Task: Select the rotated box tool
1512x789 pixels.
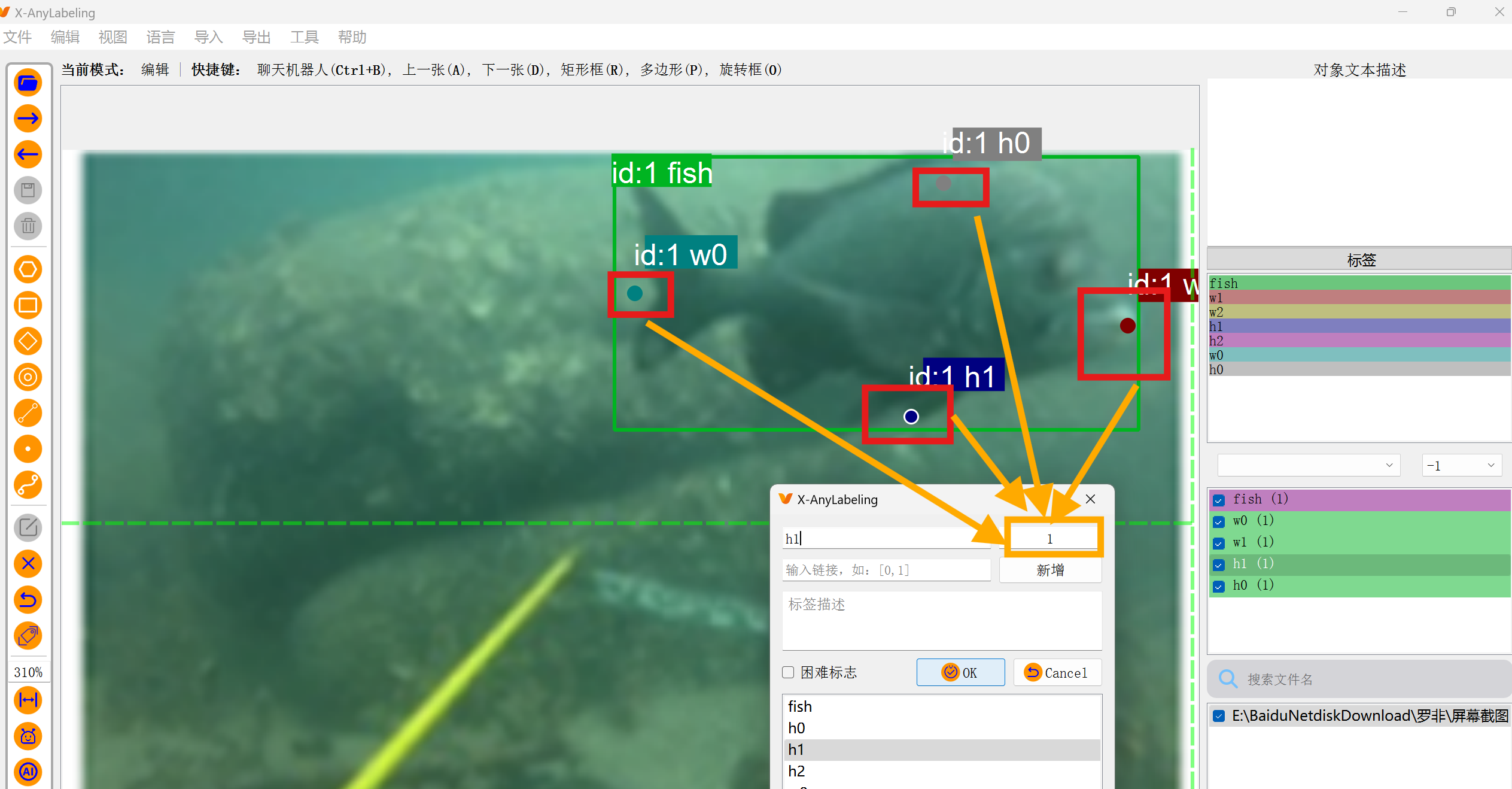Action: (x=28, y=341)
